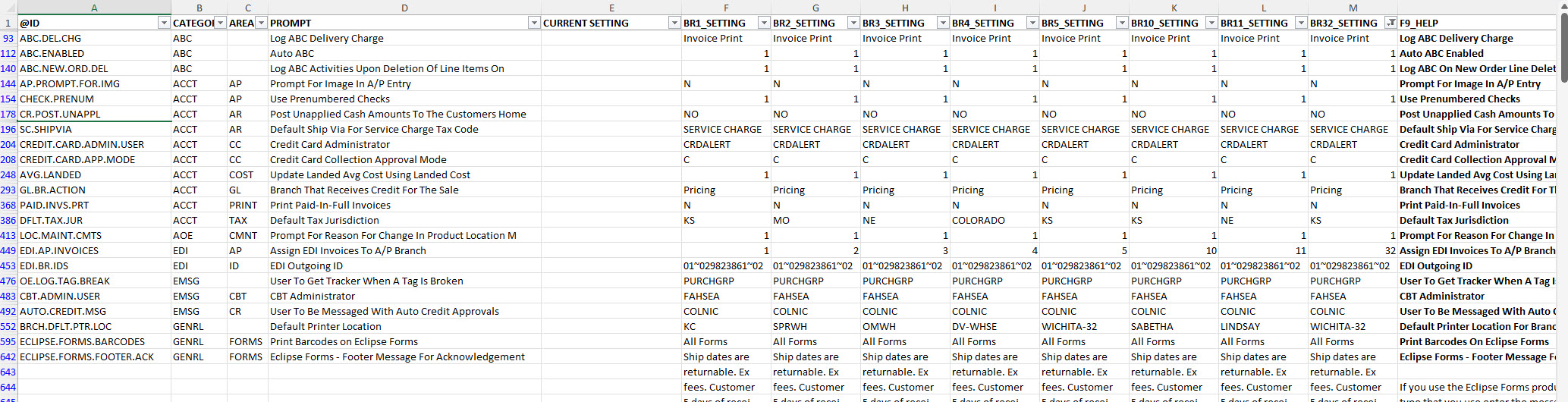Viewport: 1568px width, 402px height.
Task: Open the @ID column filter dropdown
Action: click(x=164, y=24)
